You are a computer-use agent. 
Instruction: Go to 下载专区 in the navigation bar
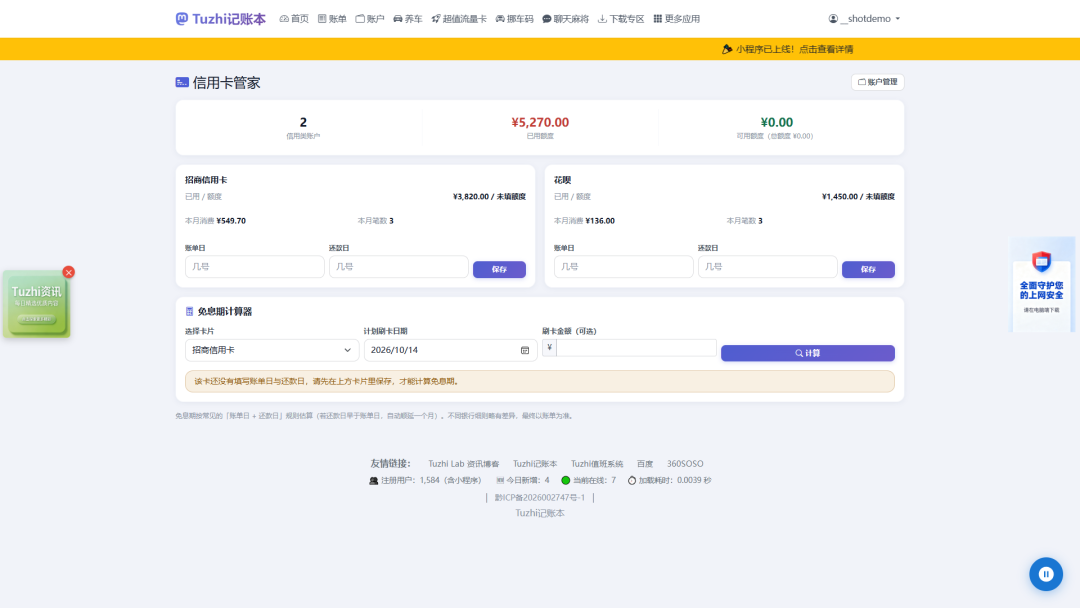click(x=621, y=19)
